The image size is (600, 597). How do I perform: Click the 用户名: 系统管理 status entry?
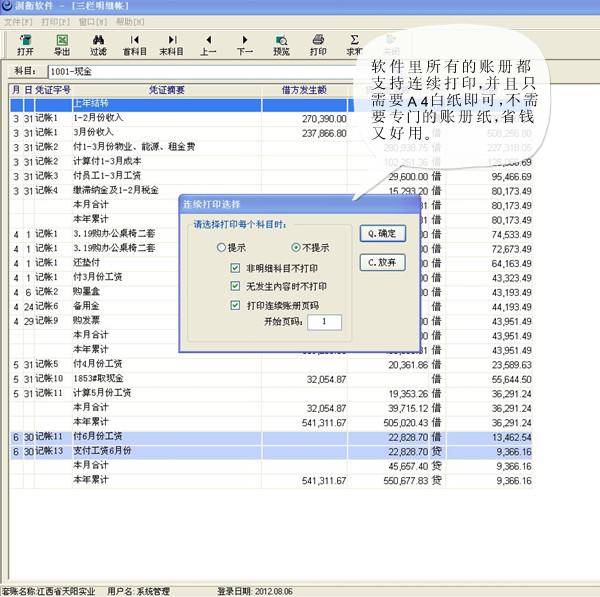pos(138,591)
